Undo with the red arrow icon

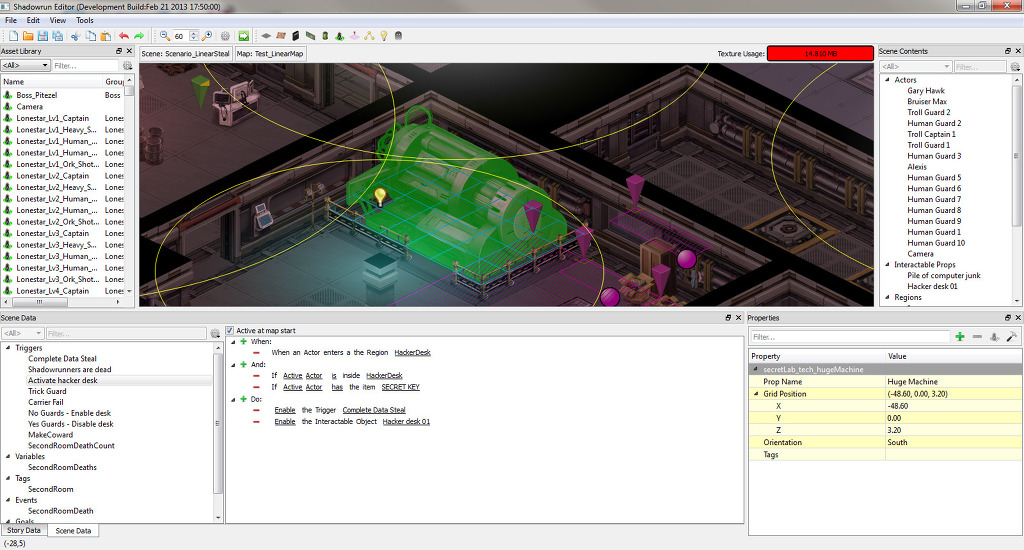(x=123, y=36)
